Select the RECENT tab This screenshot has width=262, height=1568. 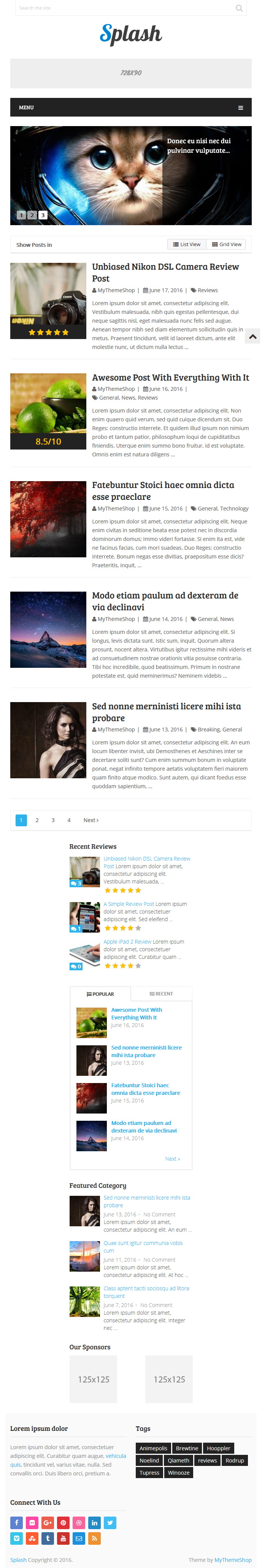coord(161,994)
